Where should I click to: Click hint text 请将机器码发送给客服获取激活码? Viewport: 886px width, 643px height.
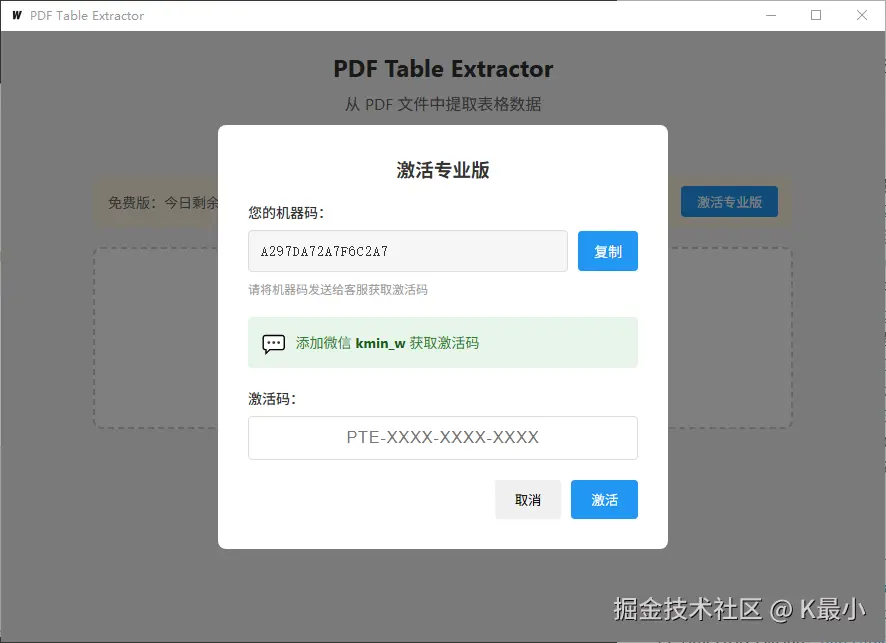click(338, 290)
